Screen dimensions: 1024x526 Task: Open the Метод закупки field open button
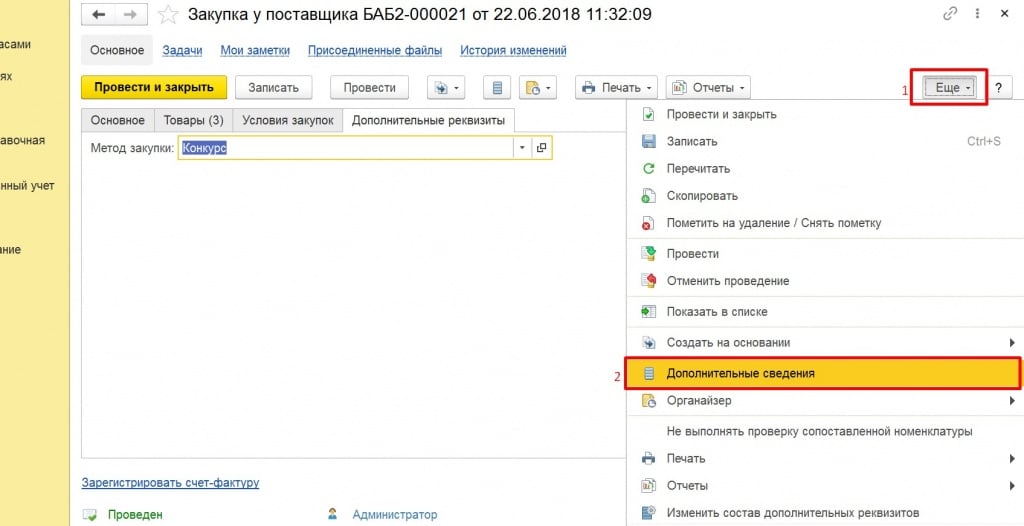pyautogui.click(x=542, y=148)
